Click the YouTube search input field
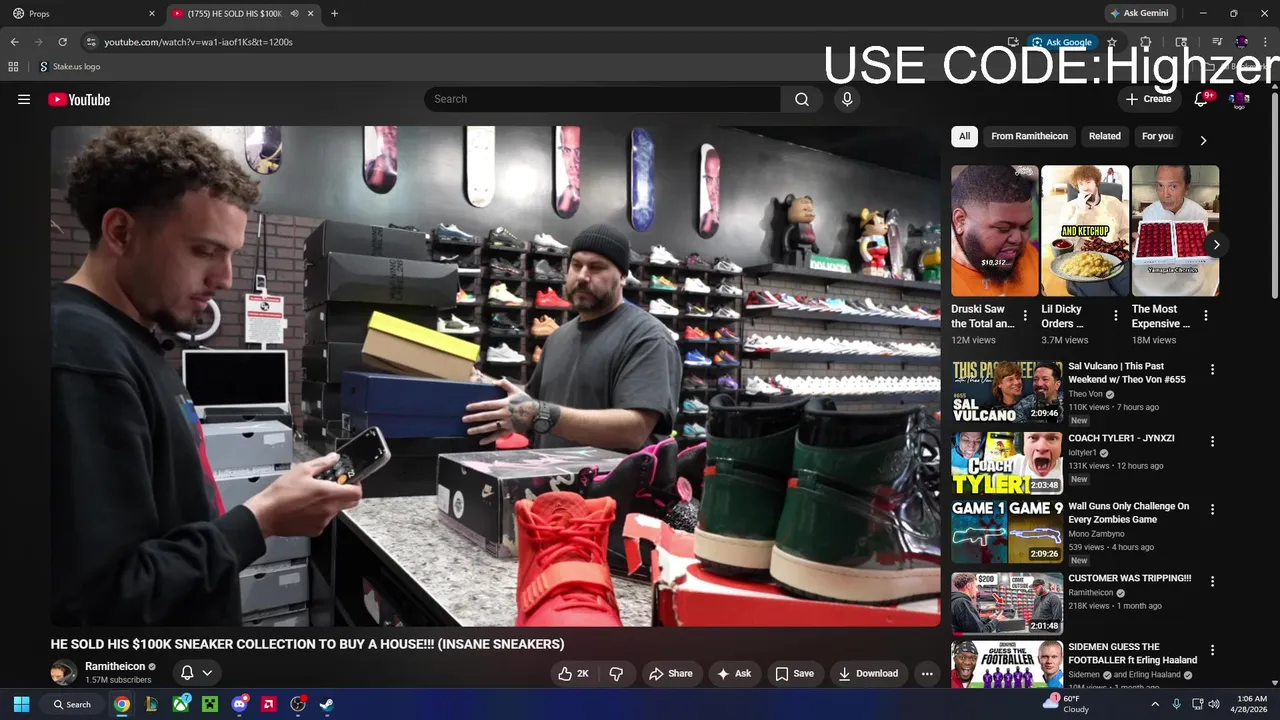Viewport: 1280px width, 720px height. click(603, 99)
